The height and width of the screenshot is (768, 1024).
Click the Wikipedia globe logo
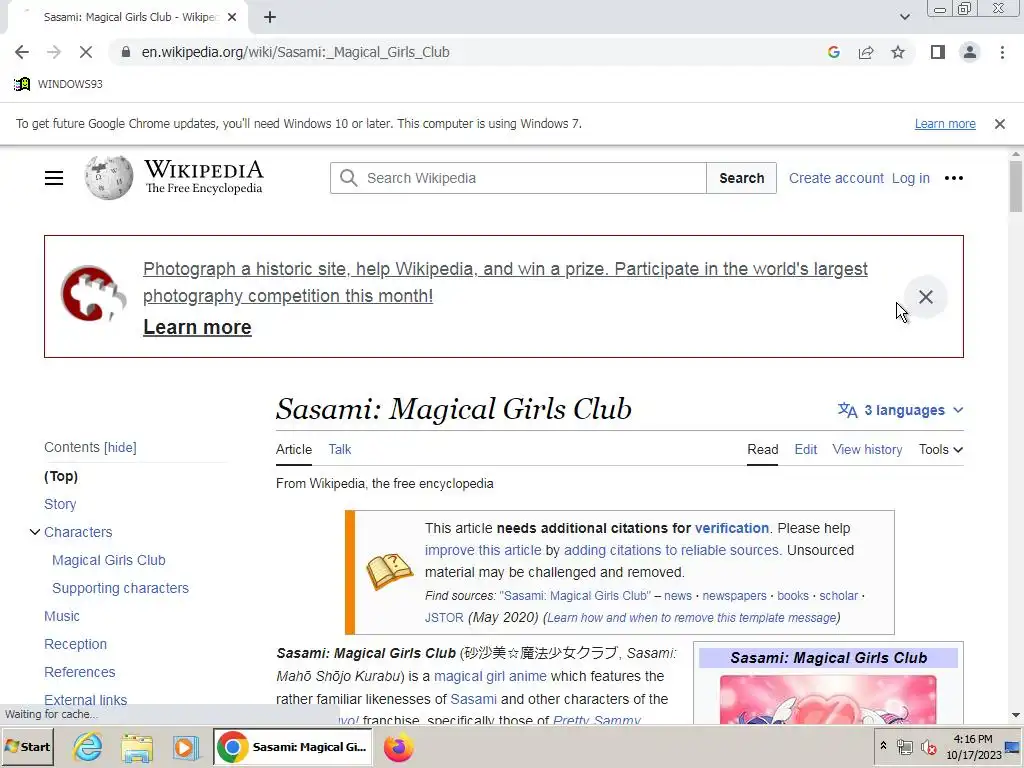point(108,178)
